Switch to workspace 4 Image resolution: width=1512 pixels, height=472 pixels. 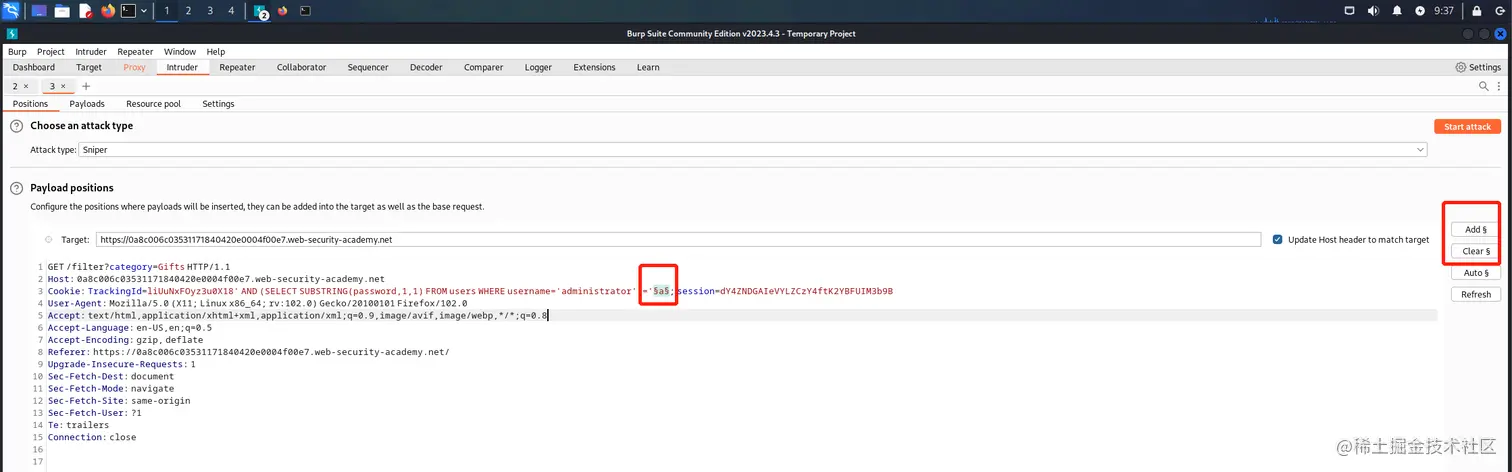tap(231, 11)
